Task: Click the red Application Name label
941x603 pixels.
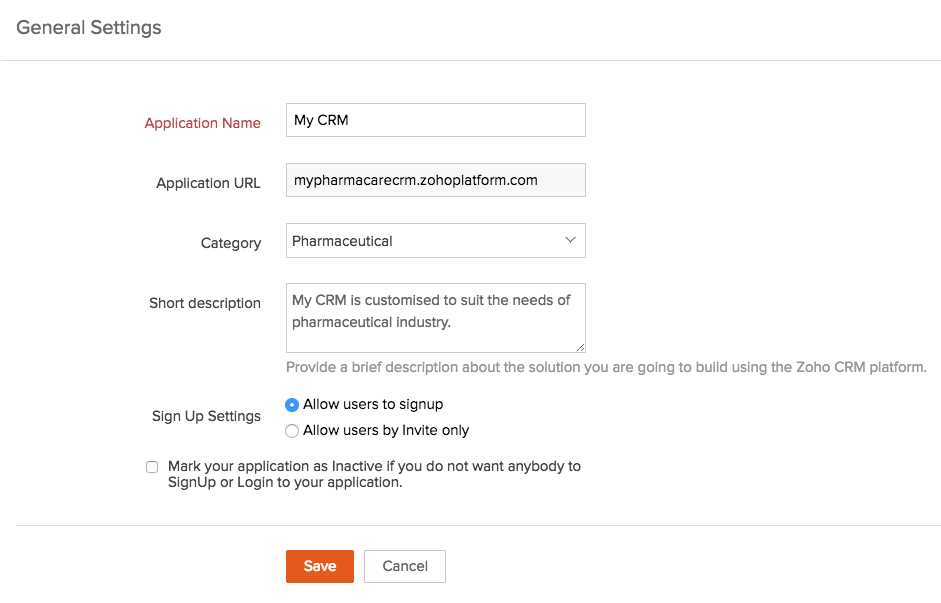Action: point(202,123)
